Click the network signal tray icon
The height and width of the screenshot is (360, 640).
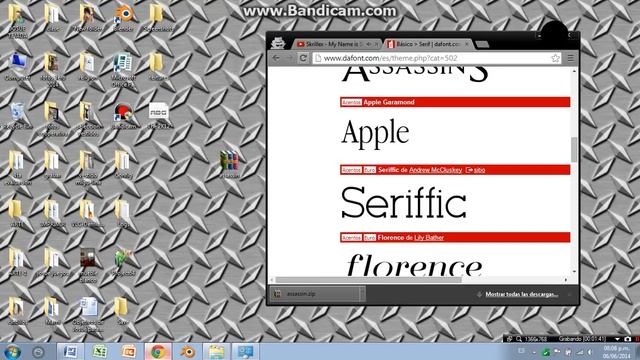click(x=579, y=352)
